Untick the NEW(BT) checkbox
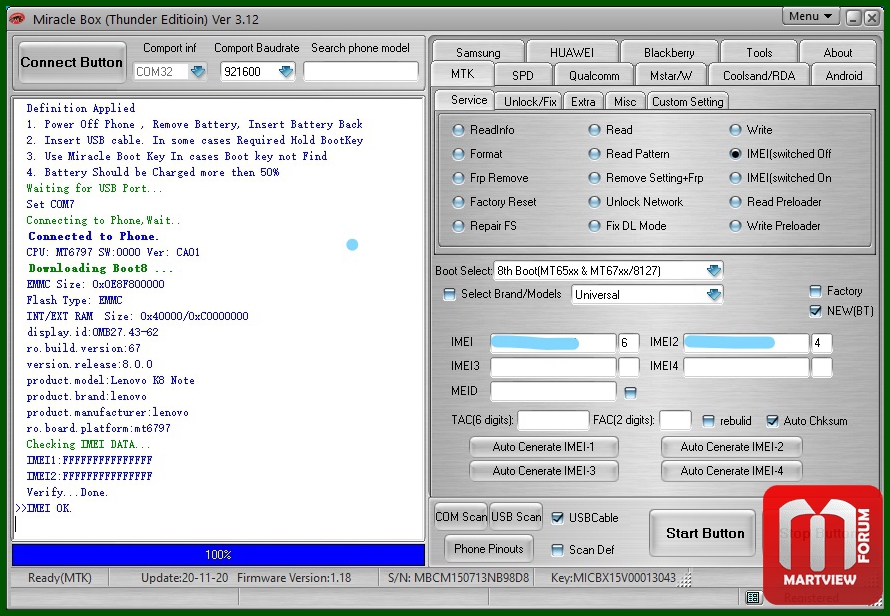Image resolution: width=890 pixels, height=616 pixels. pyautogui.click(x=815, y=311)
